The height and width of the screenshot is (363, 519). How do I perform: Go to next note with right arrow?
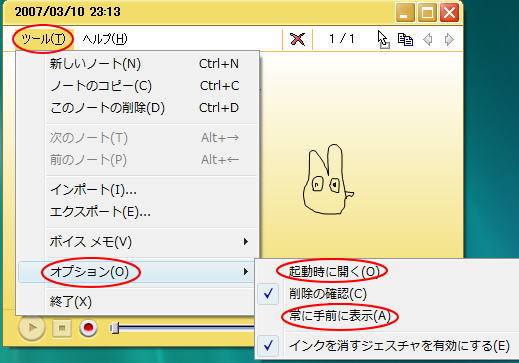pos(449,39)
